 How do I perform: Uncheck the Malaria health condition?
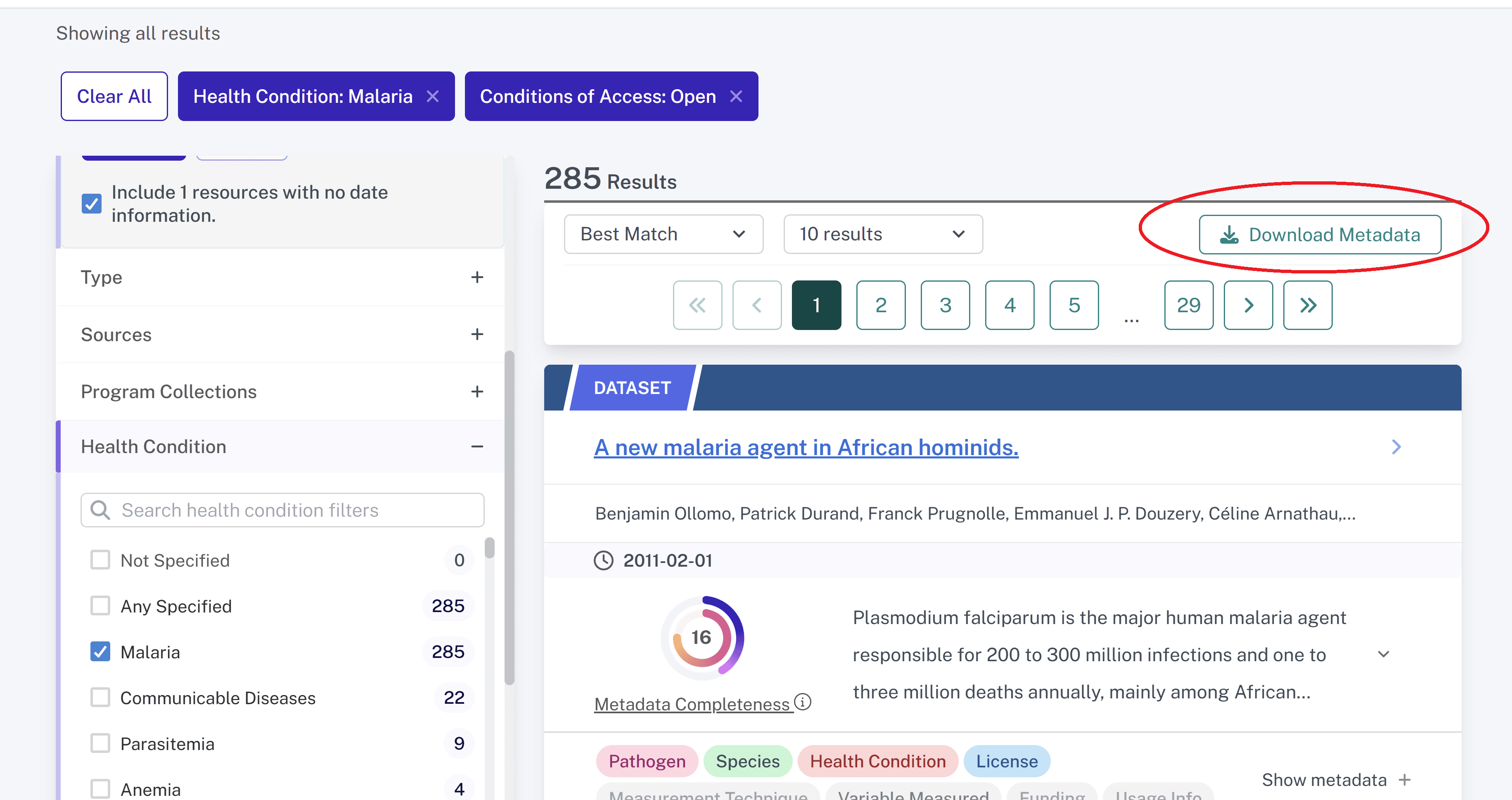click(x=100, y=651)
